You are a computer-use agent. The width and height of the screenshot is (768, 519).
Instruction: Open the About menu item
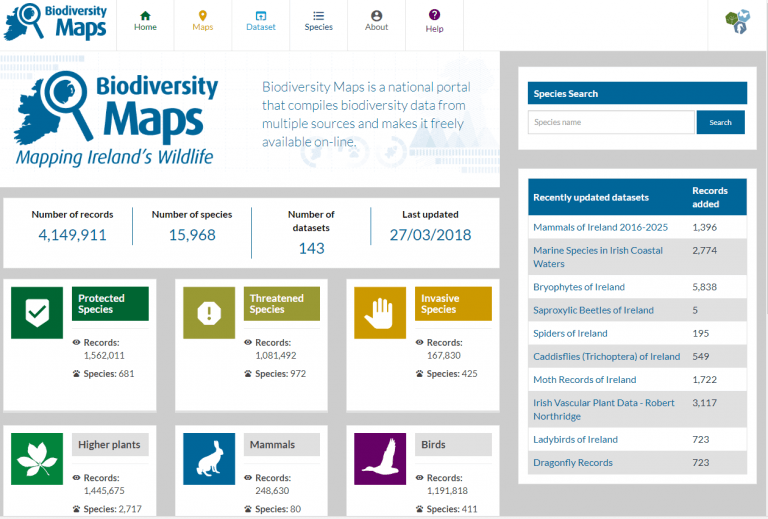(x=377, y=25)
